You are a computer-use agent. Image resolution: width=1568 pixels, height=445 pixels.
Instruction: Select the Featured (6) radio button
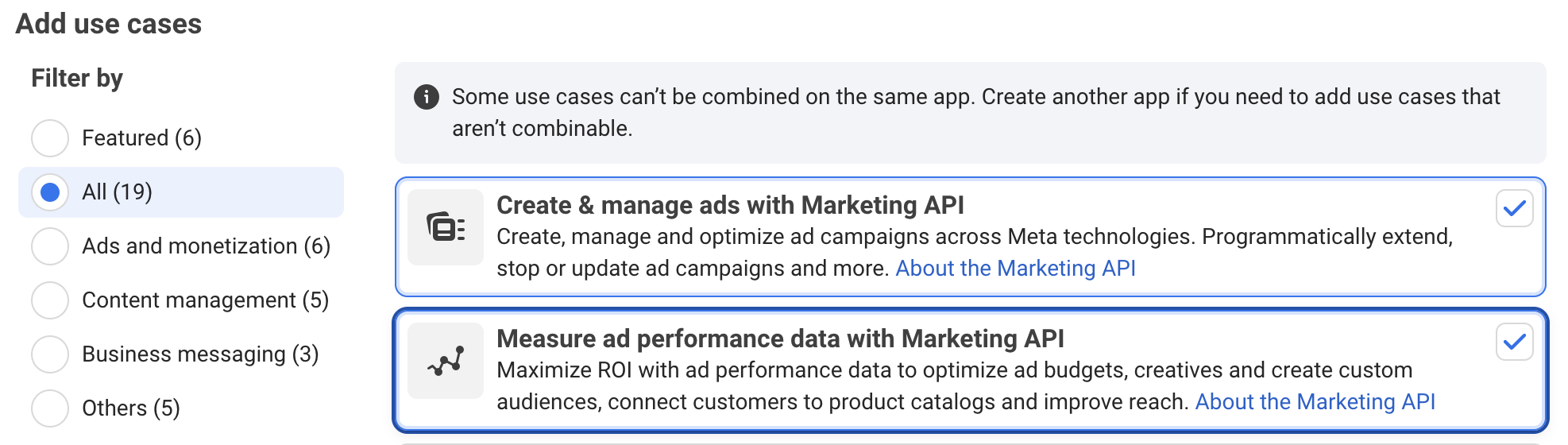point(50,138)
